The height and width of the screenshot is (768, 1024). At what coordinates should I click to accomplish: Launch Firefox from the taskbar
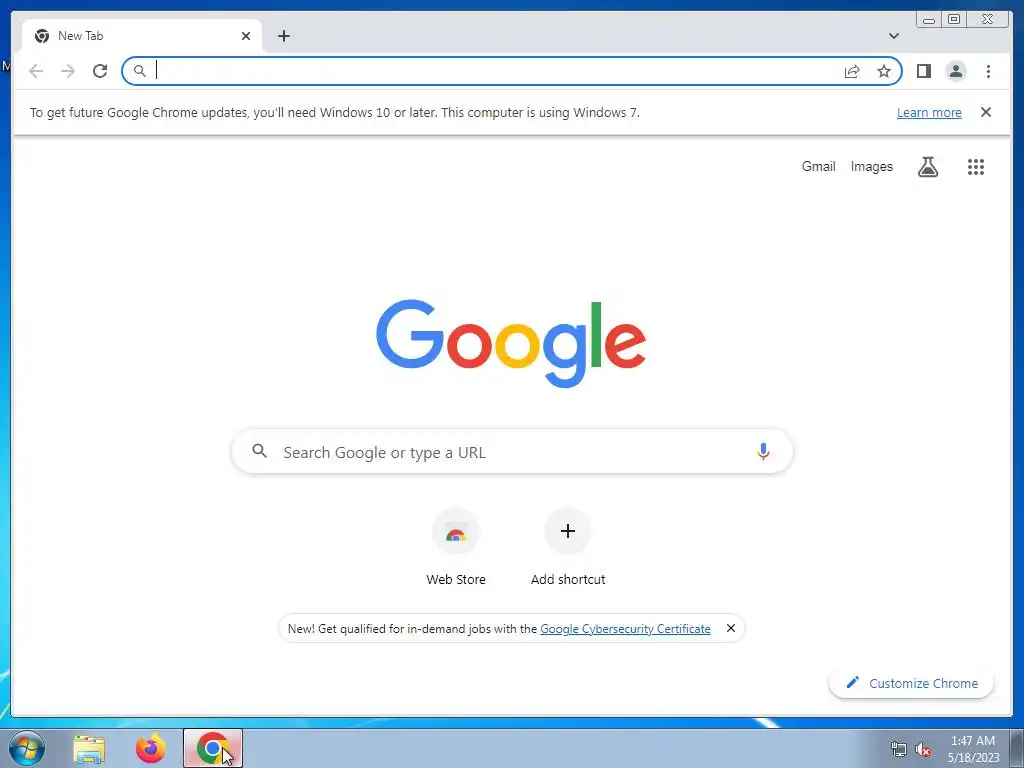pos(150,748)
